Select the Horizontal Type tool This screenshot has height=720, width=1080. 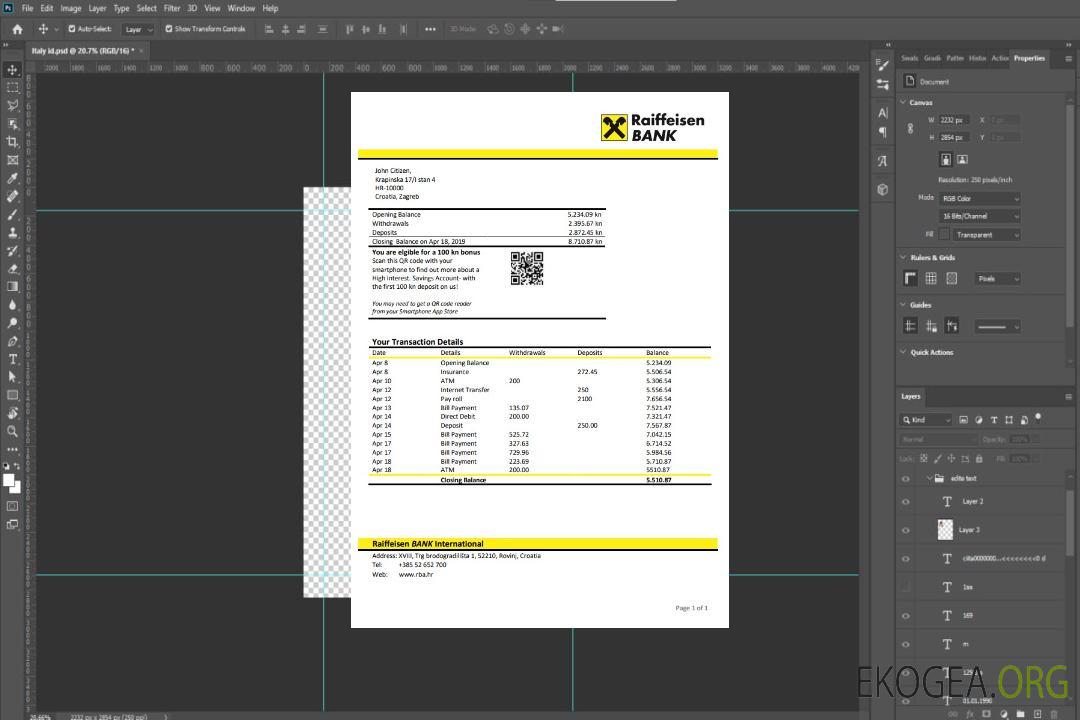pos(12,359)
